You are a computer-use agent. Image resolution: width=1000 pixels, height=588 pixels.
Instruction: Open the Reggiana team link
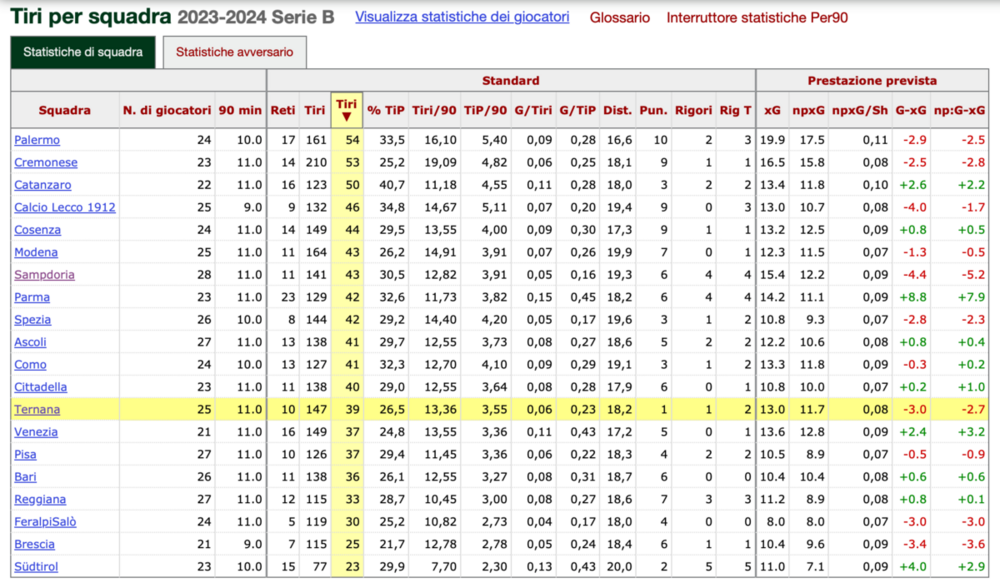[x=40, y=499]
